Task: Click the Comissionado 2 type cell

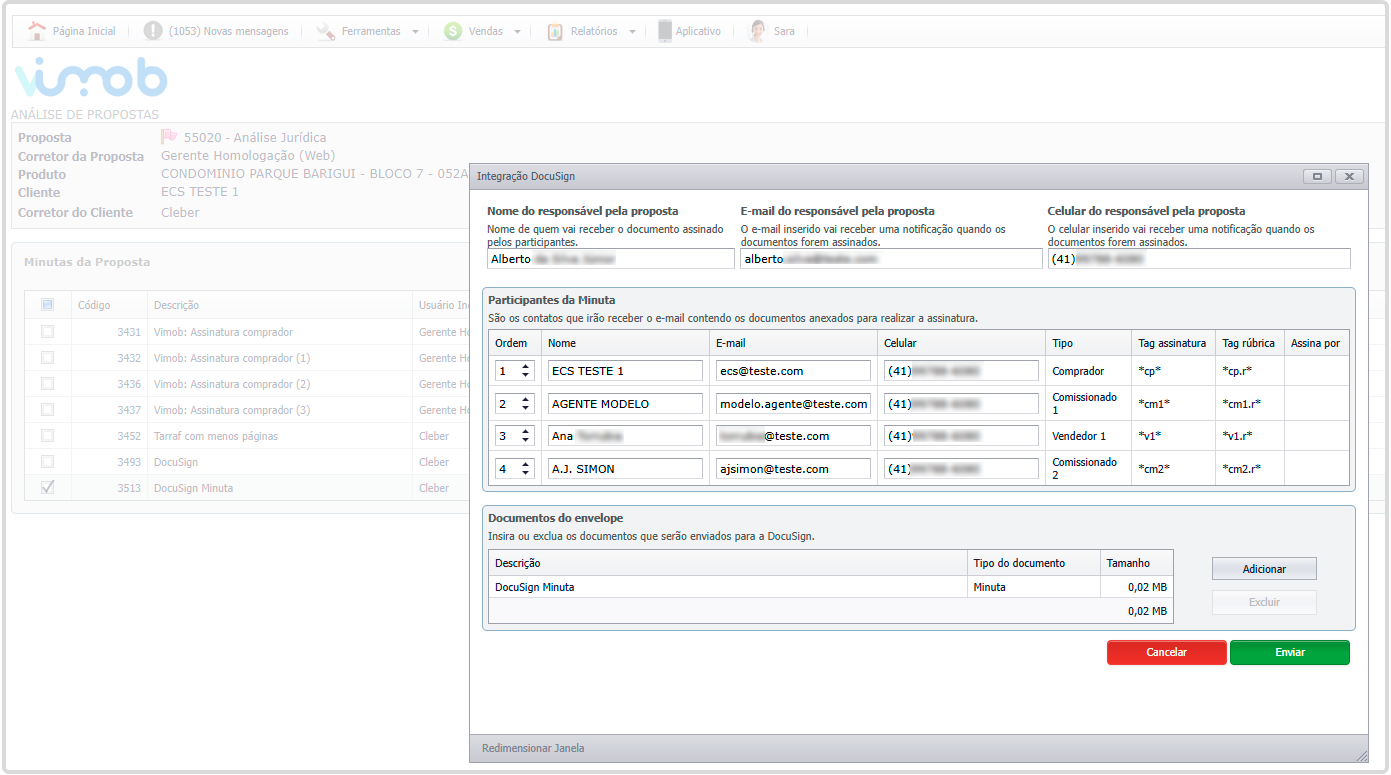Action: pyautogui.click(x=1087, y=469)
